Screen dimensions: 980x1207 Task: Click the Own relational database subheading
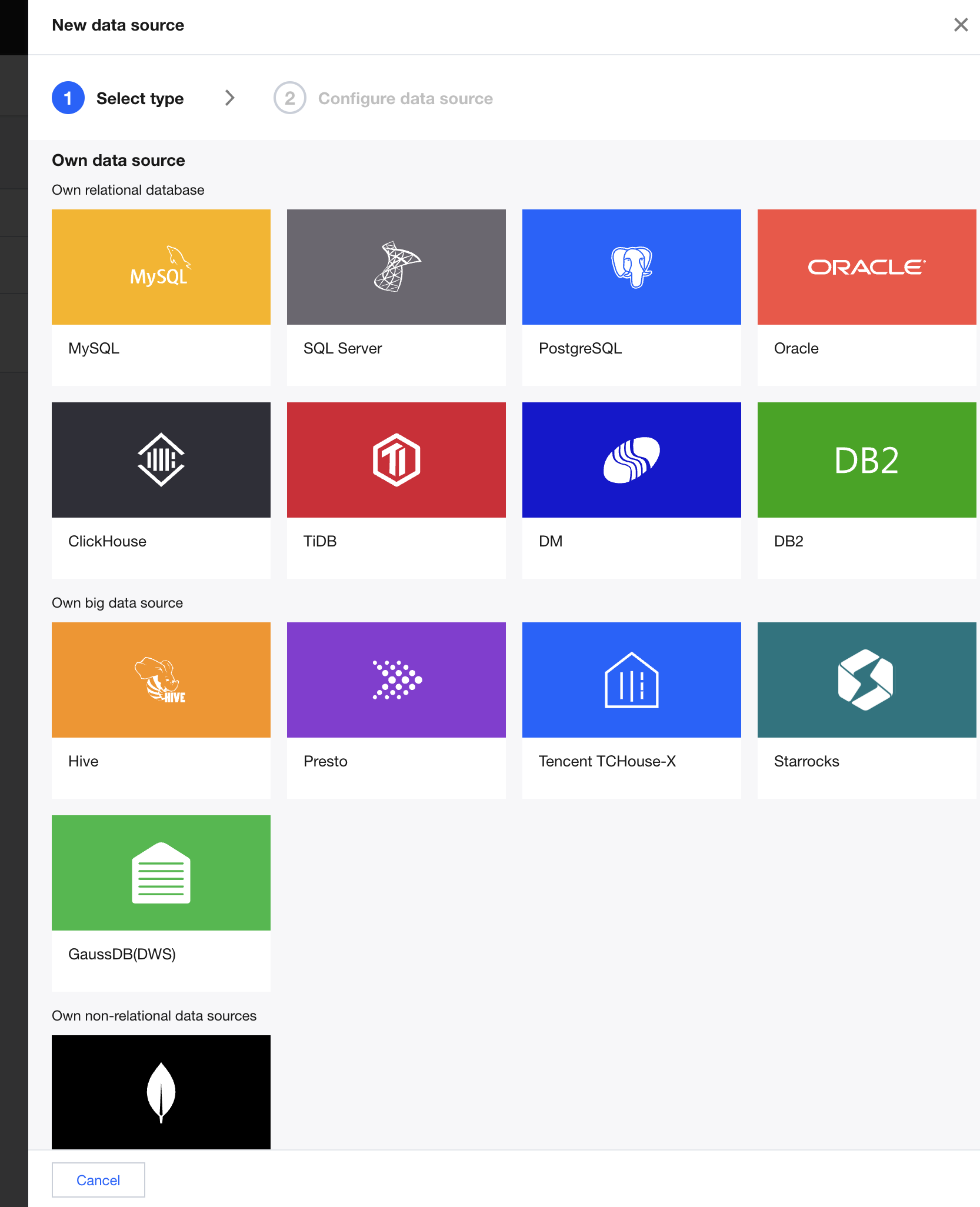128,190
